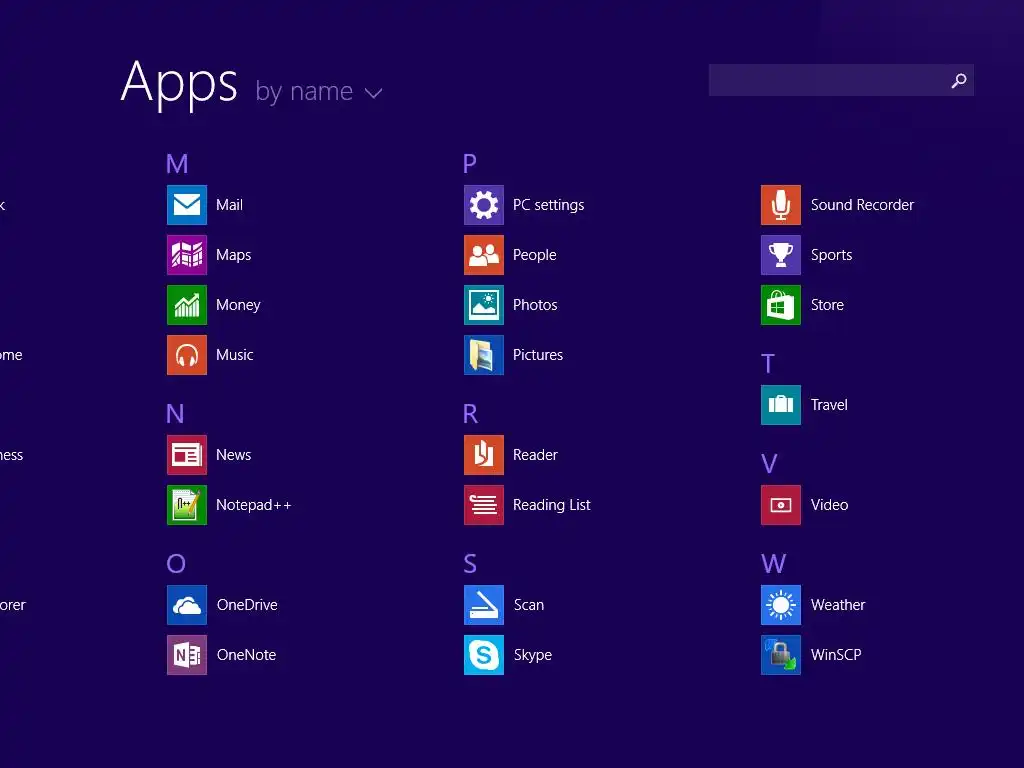Viewport: 1024px width, 768px height.
Task: Open the WinSCP app icon
Action: (781, 654)
